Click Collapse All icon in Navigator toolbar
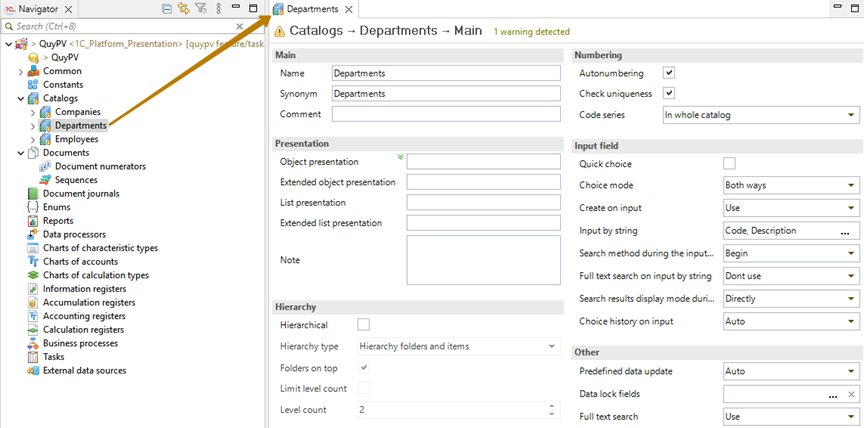 tap(166, 8)
